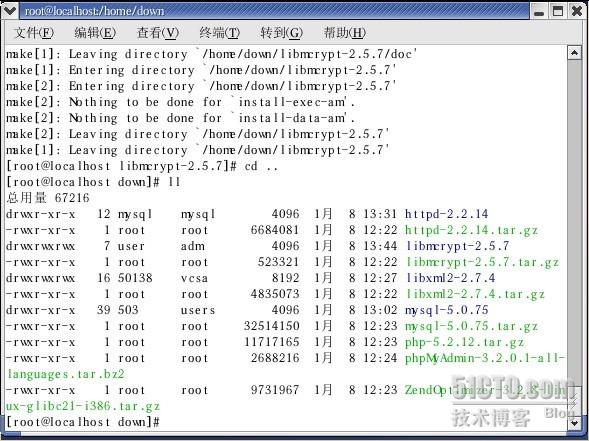Click the users group name
This screenshot has width=589, height=441.
(x=198, y=310)
